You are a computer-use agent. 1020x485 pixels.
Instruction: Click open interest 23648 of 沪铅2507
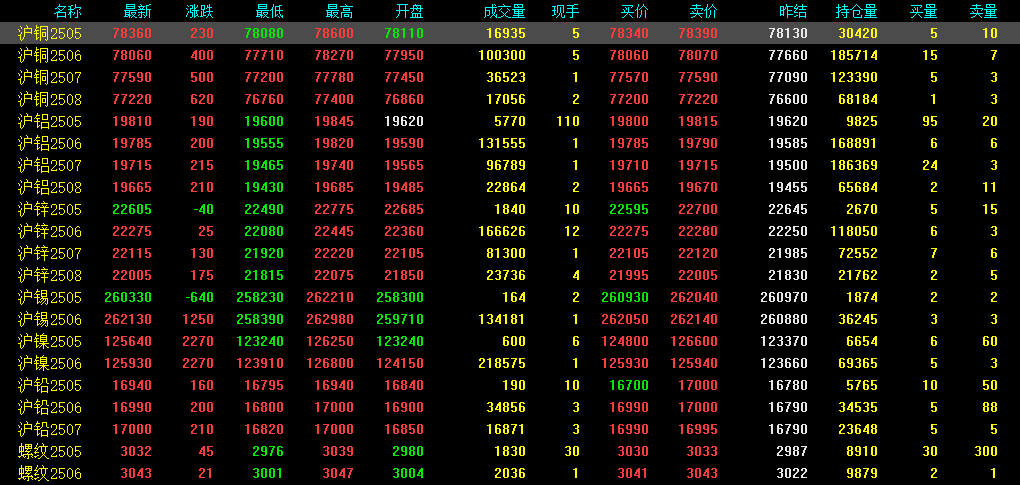858,429
